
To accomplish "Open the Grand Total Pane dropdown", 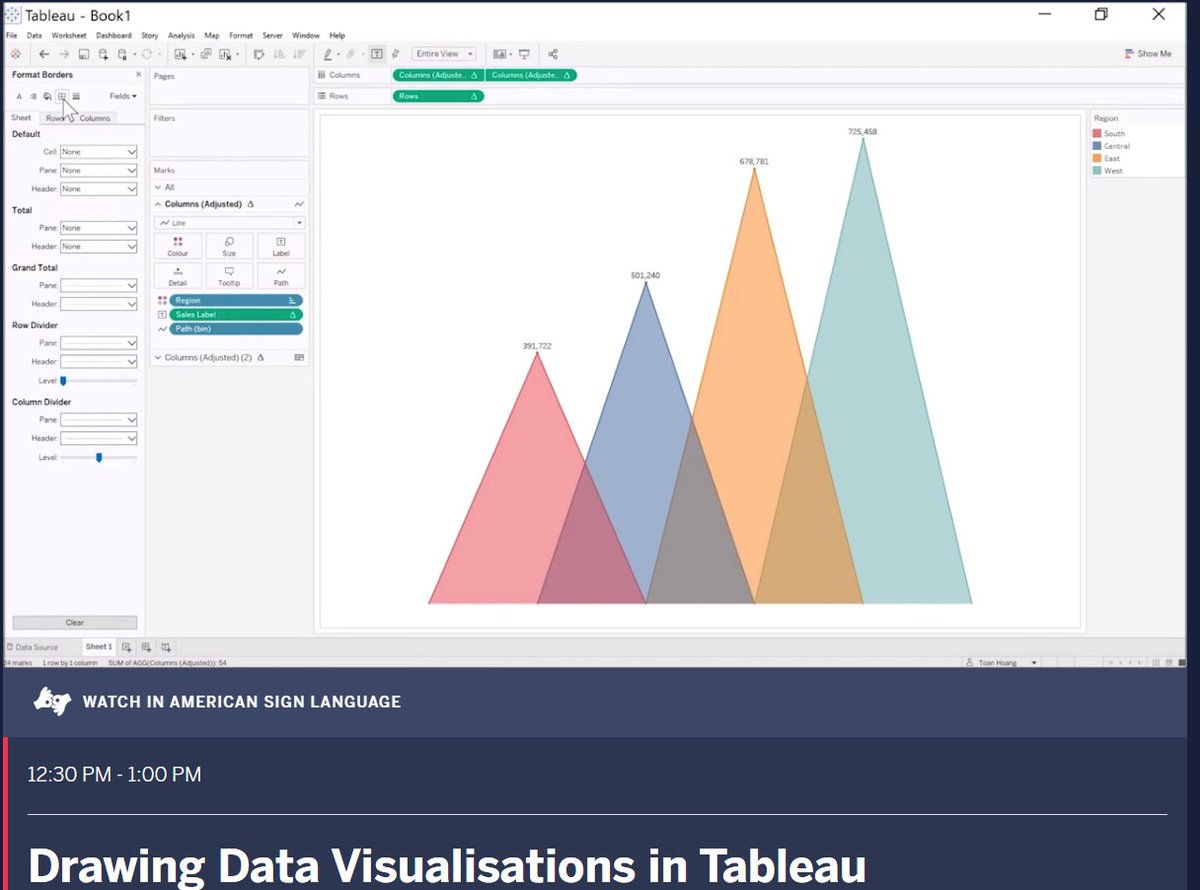I will point(98,285).
